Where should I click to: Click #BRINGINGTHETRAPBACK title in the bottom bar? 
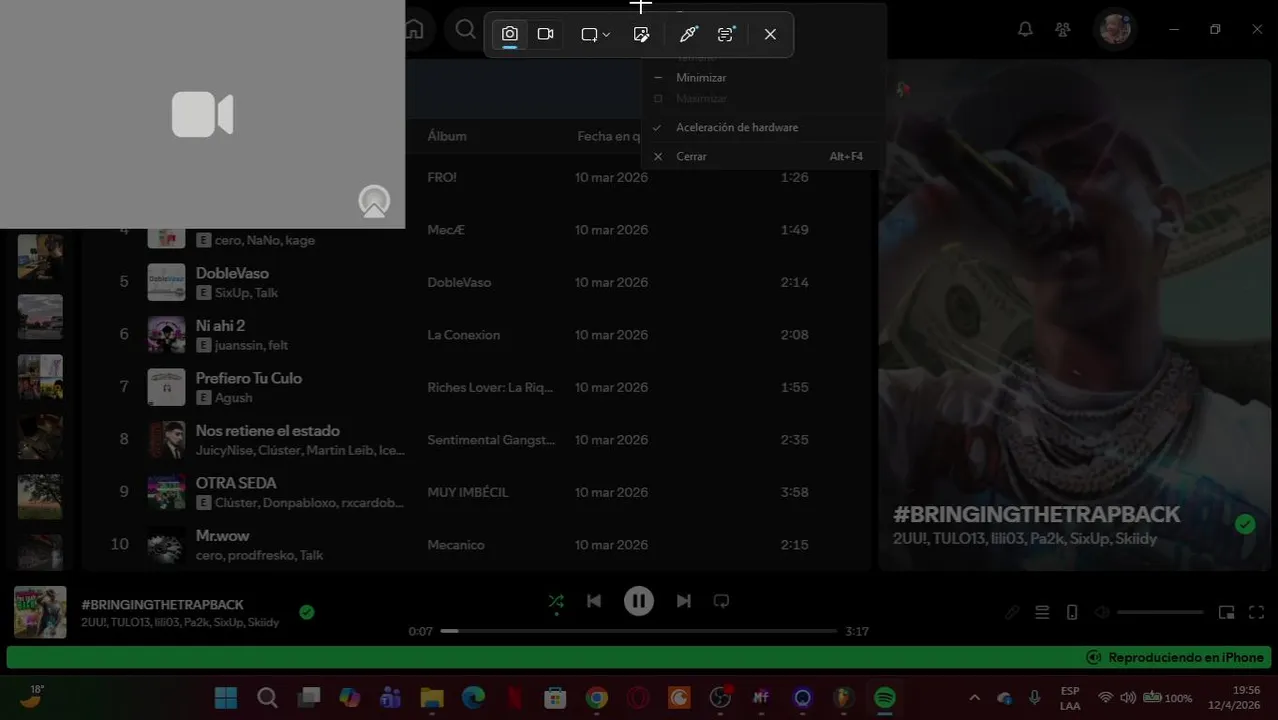click(162, 604)
